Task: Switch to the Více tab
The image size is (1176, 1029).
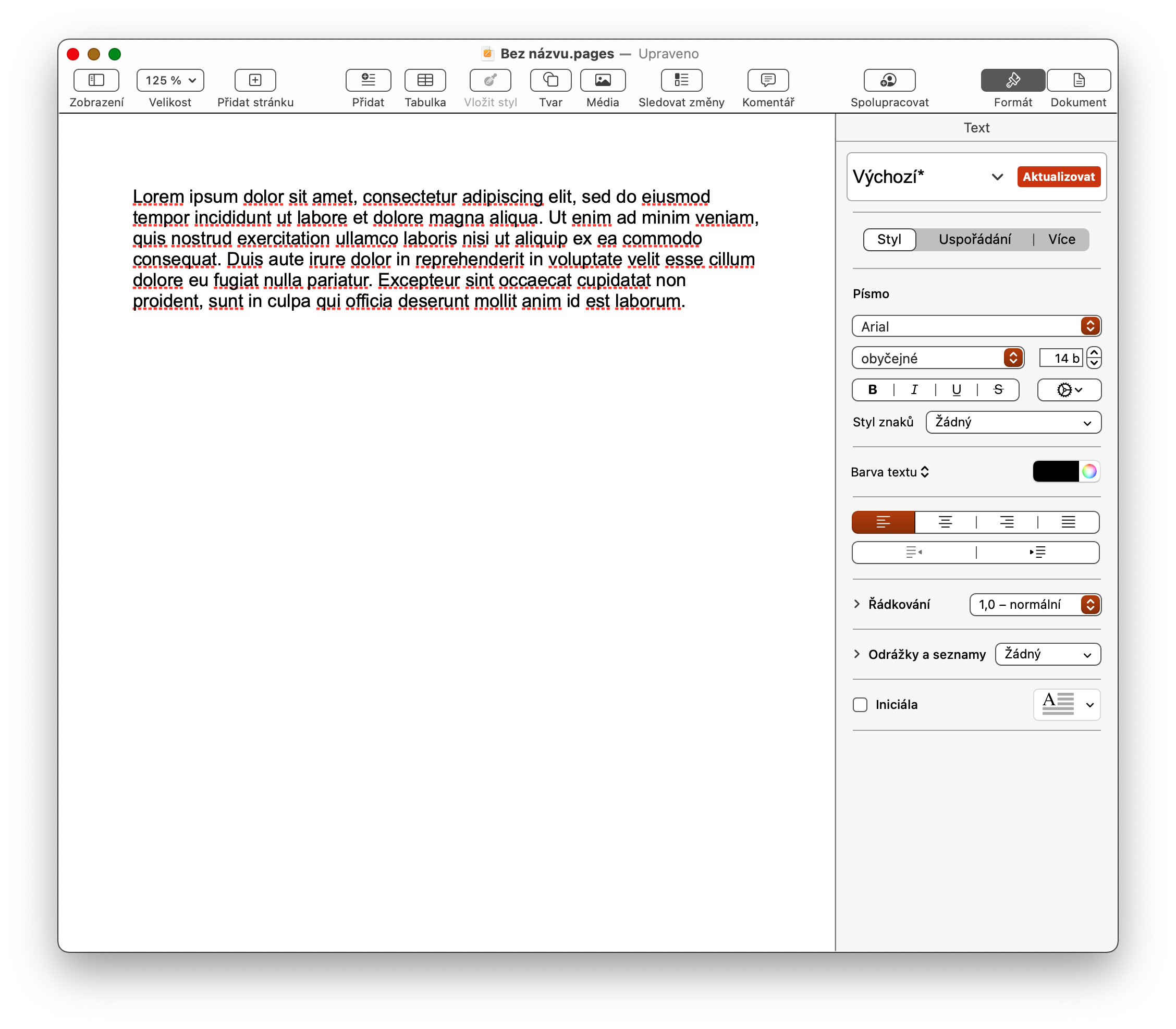Action: click(x=1061, y=239)
